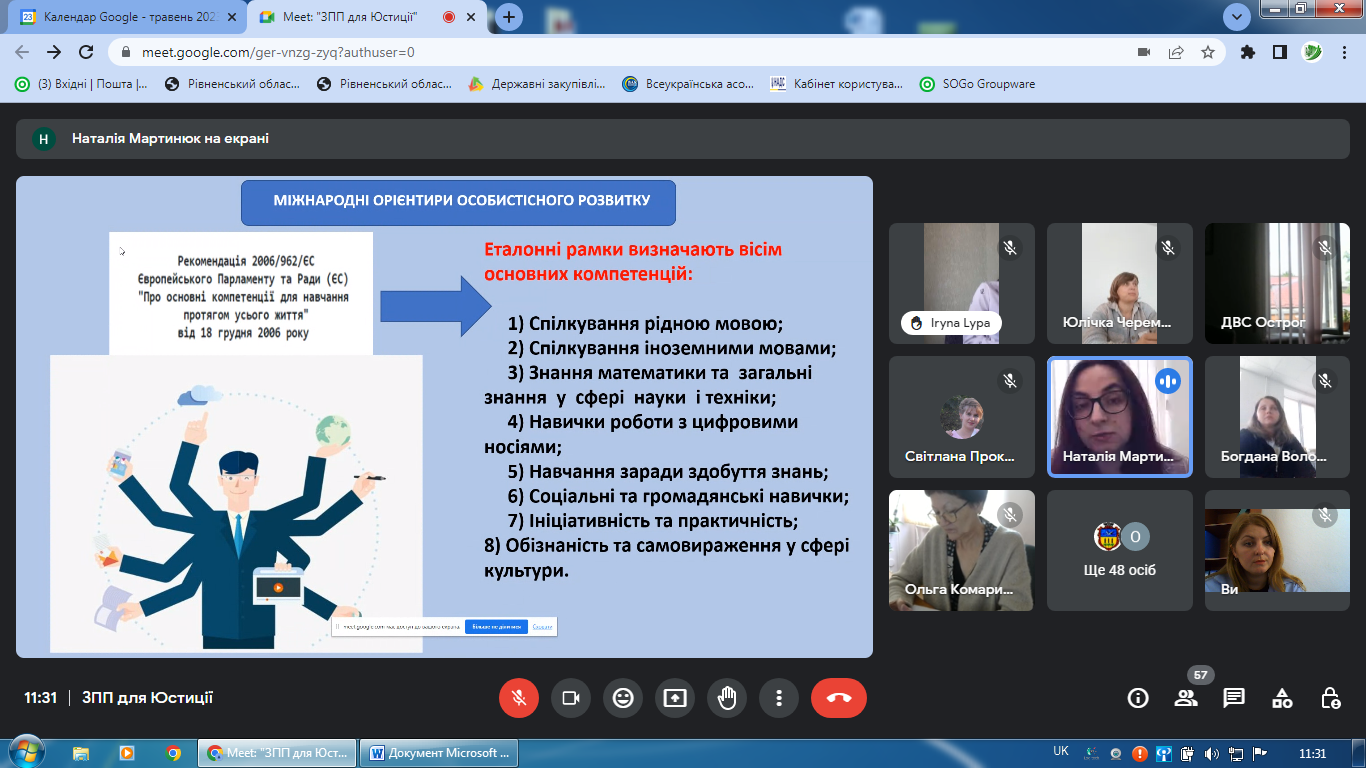
Task: Open the Державні закупівлі bookmark
Action: pyautogui.click(x=538, y=84)
